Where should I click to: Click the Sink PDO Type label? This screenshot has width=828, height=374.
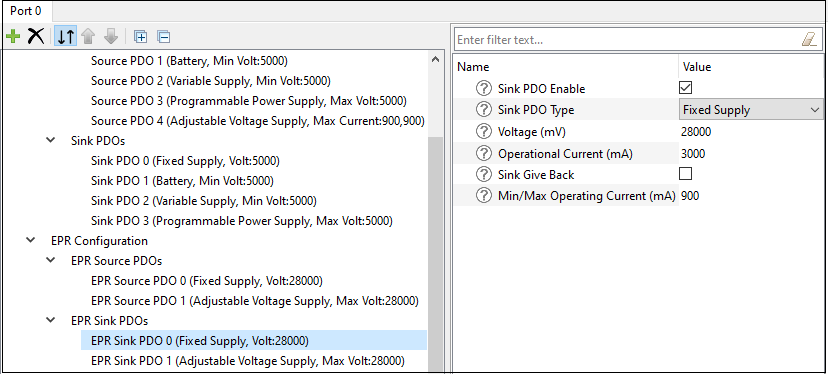coord(536,110)
